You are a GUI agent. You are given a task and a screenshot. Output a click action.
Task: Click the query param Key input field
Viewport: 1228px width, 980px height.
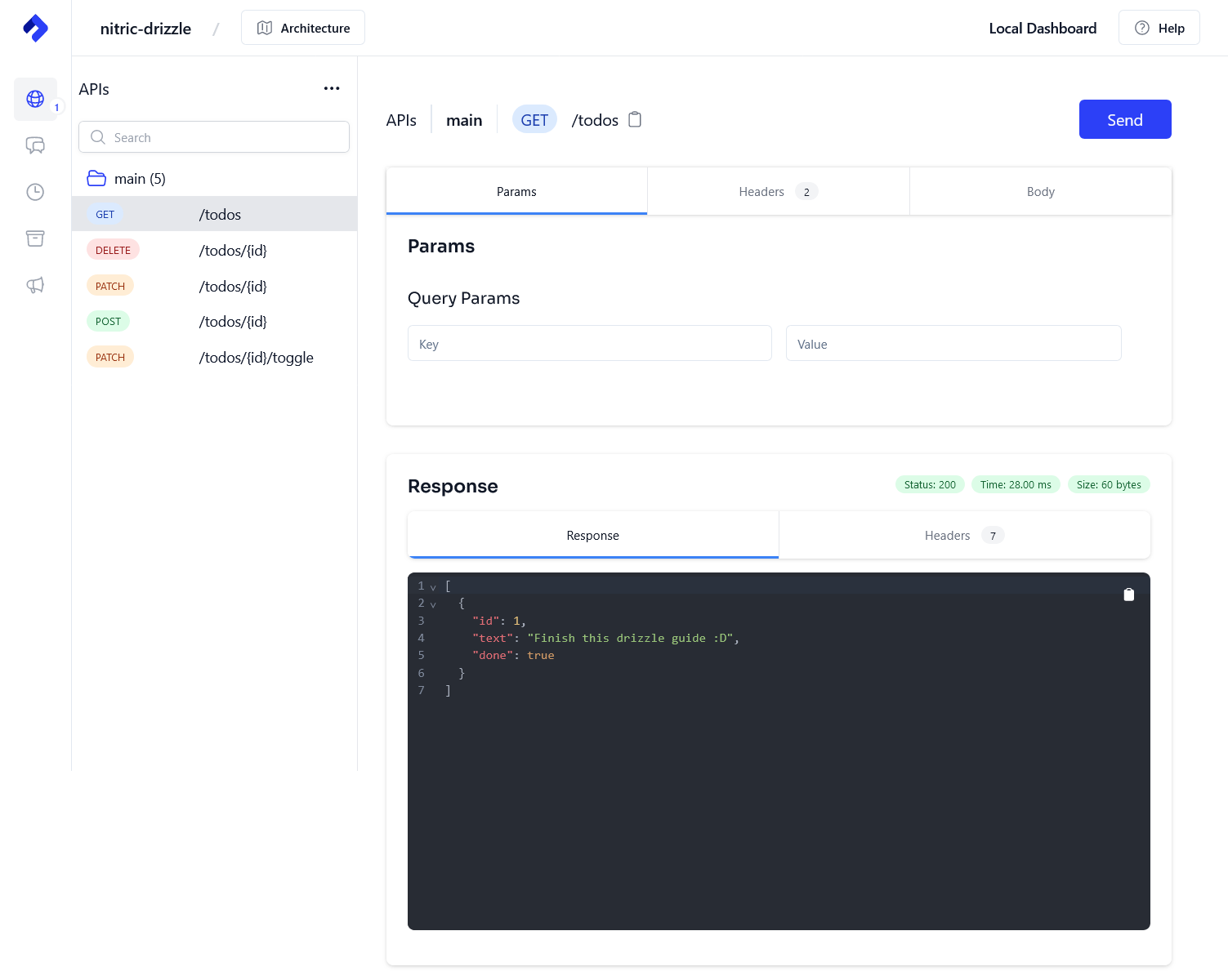tap(589, 343)
